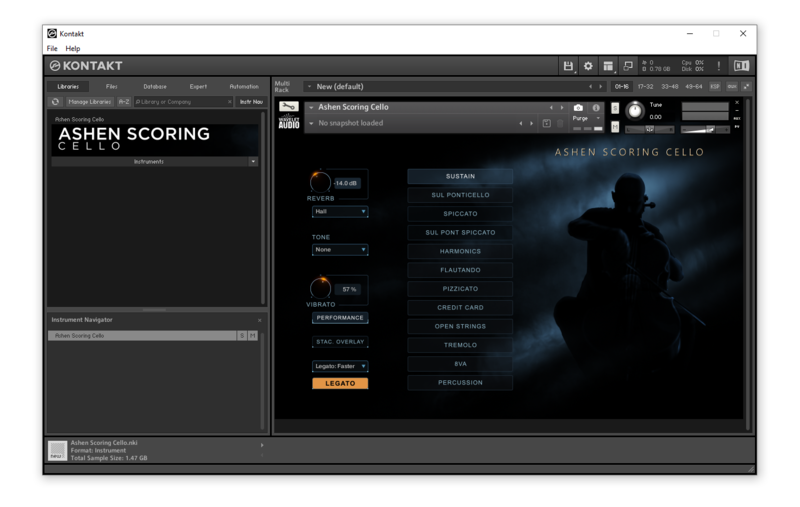Viewport: 800px width, 507px height.
Task: Open instrument edit mode wrench icon
Action: 288,106
